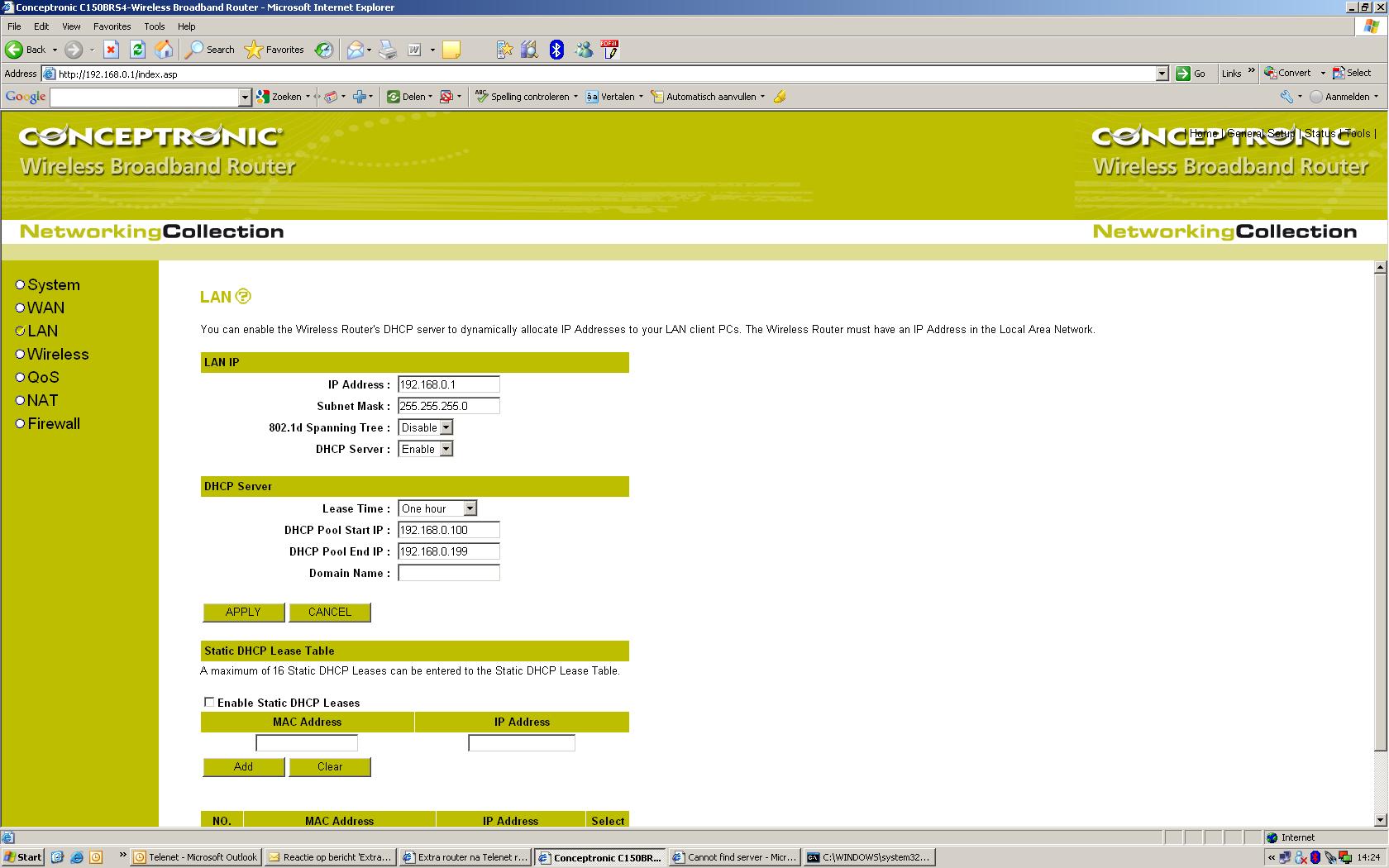
Task: Open the Favorites menu
Action: (112, 26)
